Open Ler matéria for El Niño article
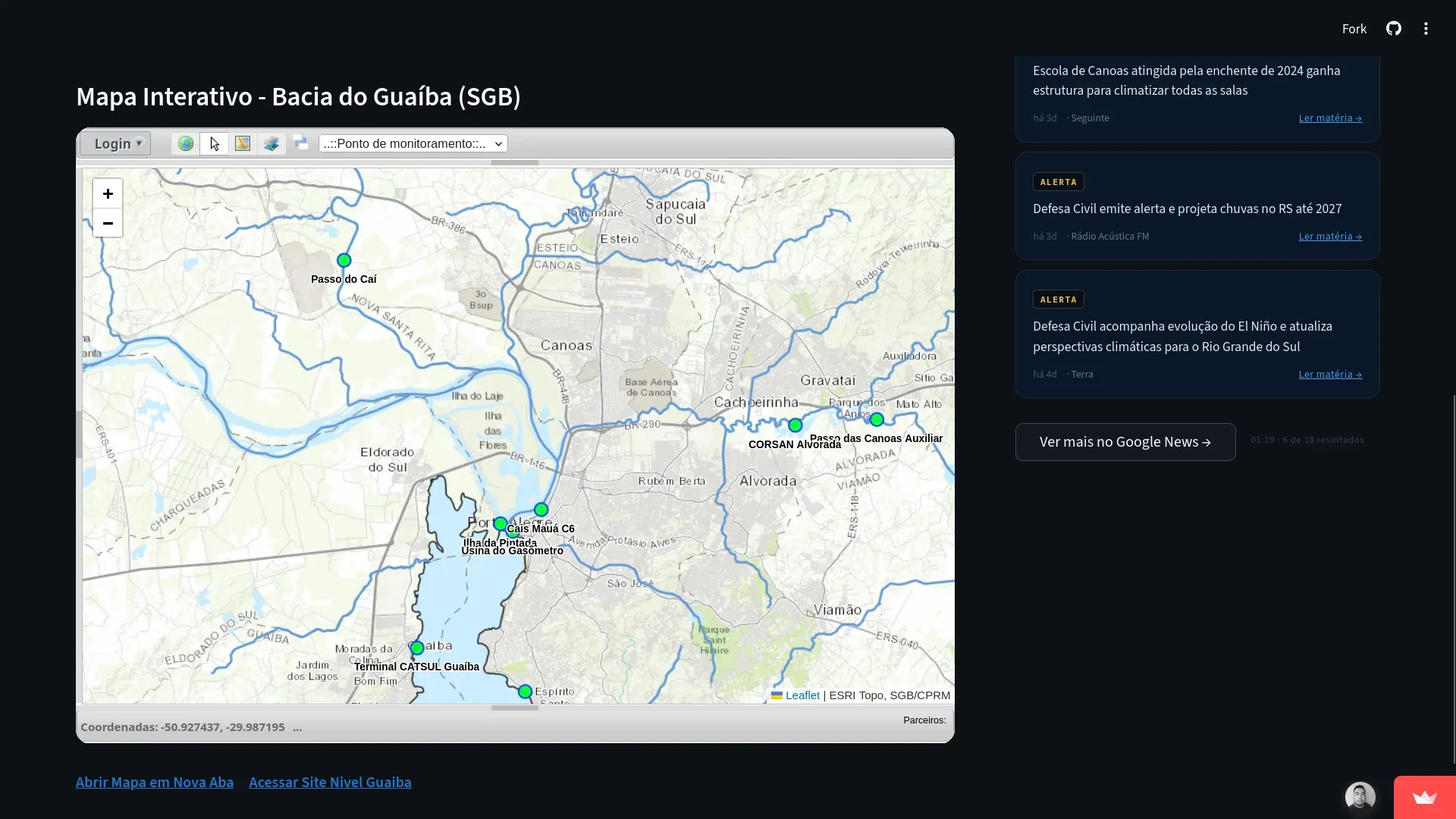 (1330, 375)
